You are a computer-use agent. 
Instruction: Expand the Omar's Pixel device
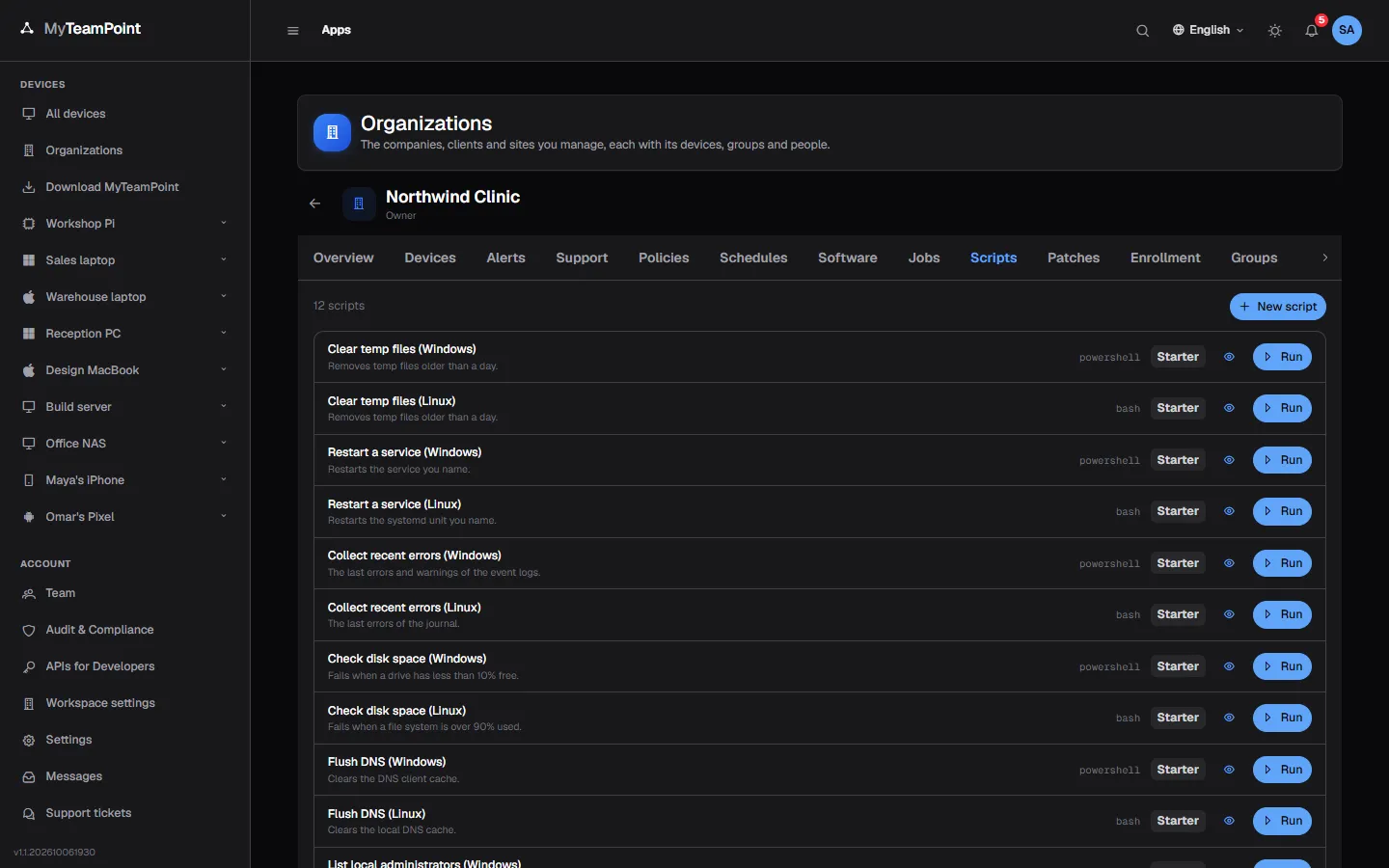click(x=223, y=516)
